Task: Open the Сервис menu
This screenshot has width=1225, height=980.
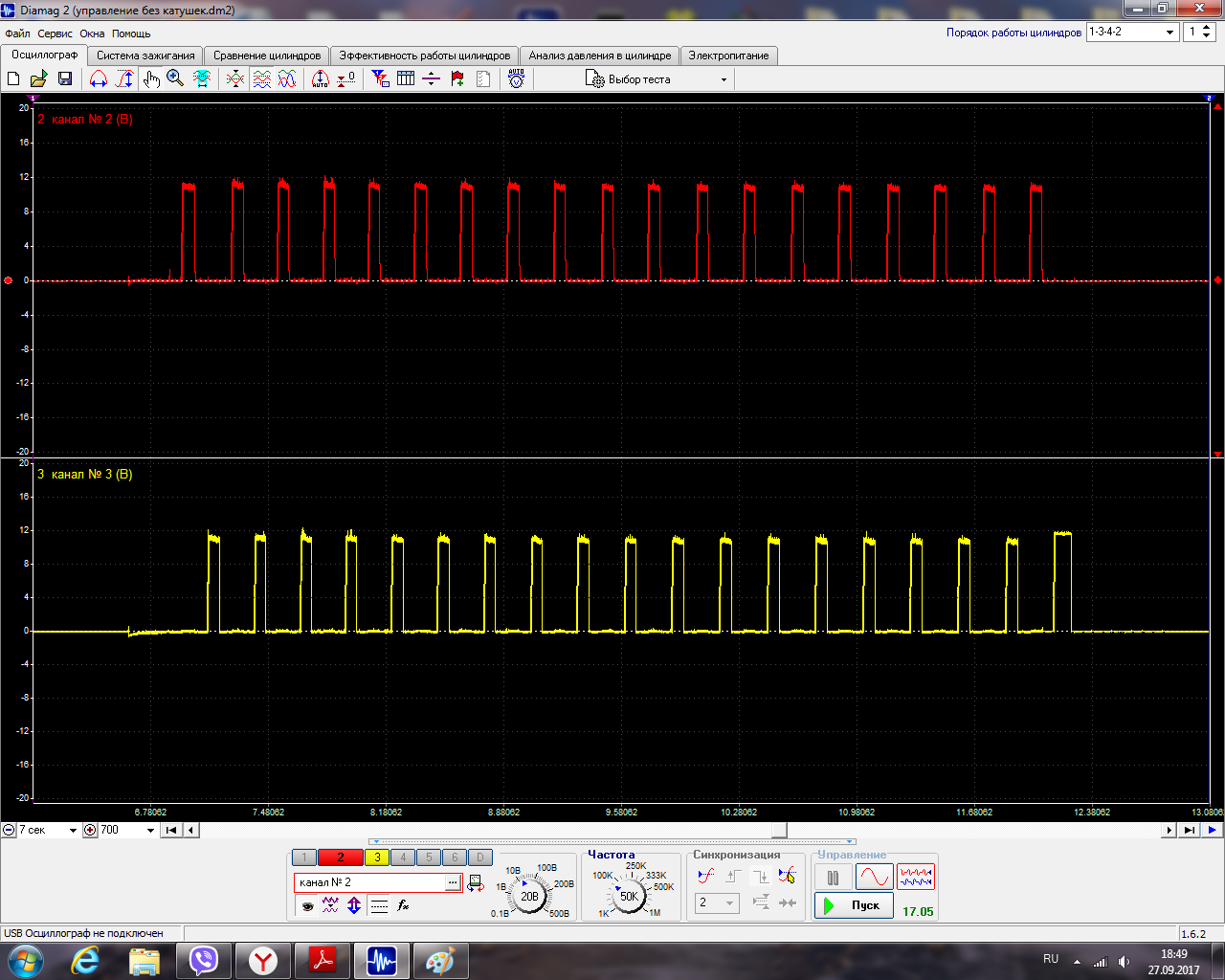Action: coord(55,33)
